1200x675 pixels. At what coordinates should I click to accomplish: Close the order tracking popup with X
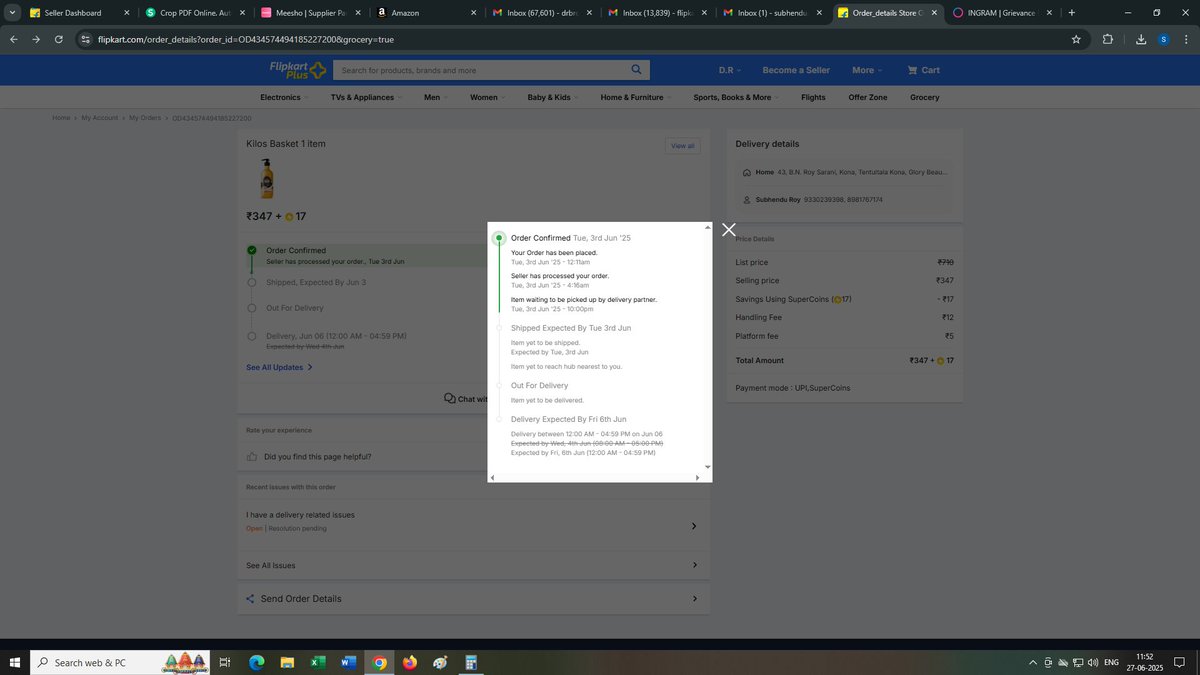tap(729, 230)
